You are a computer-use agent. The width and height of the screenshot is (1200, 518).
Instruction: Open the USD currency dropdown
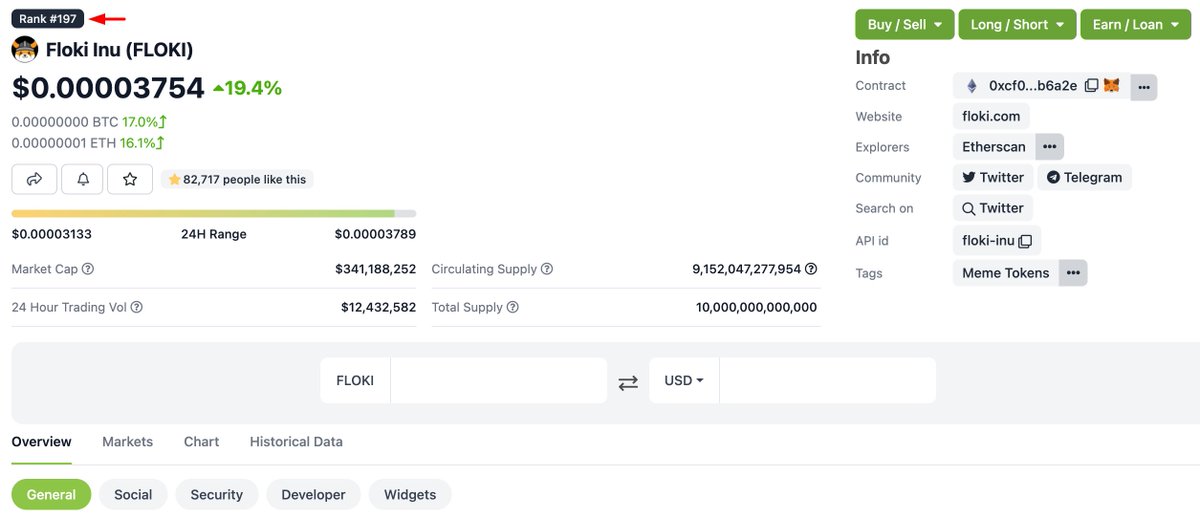click(684, 381)
